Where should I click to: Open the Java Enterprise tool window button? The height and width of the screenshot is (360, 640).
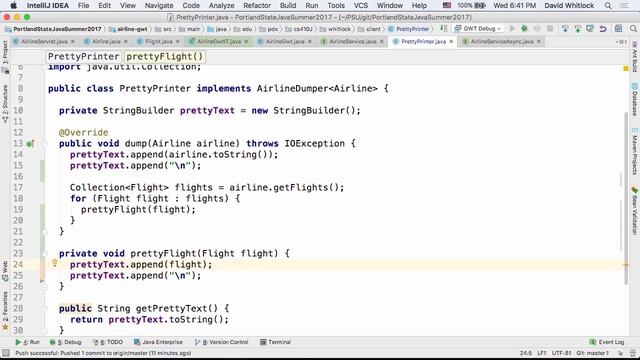[x=158, y=342]
